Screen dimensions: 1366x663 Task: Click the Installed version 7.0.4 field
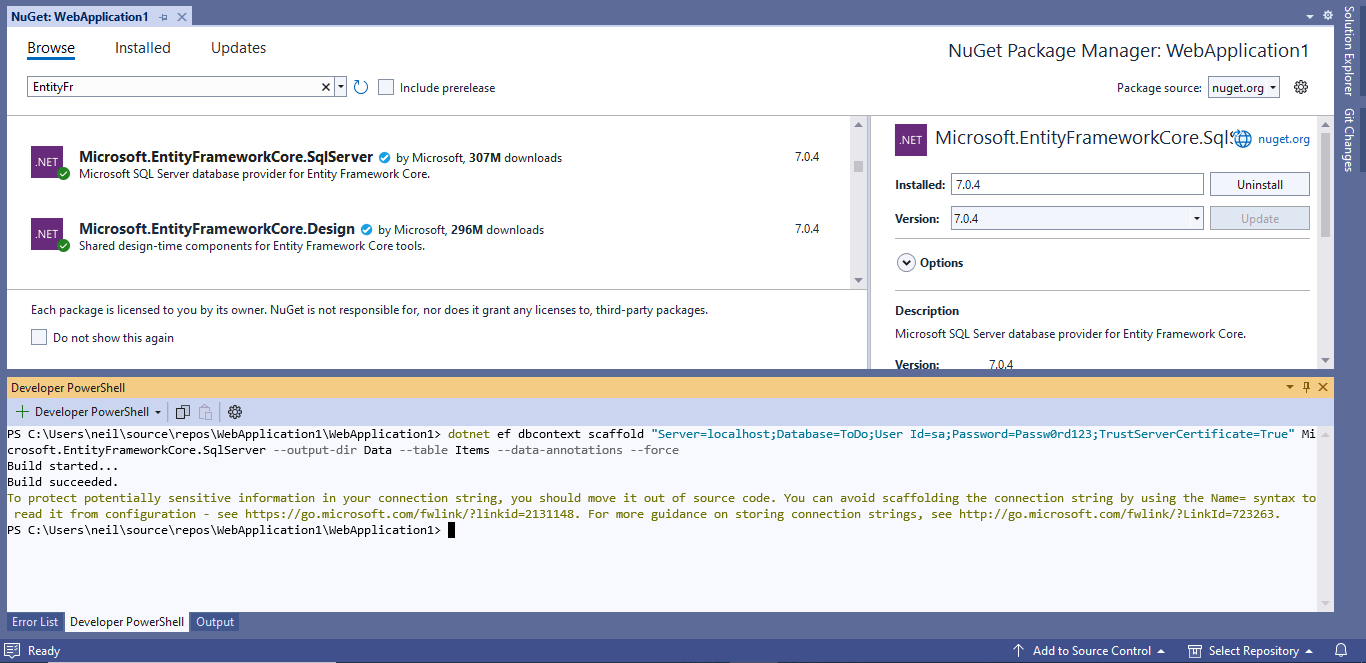1076,184
